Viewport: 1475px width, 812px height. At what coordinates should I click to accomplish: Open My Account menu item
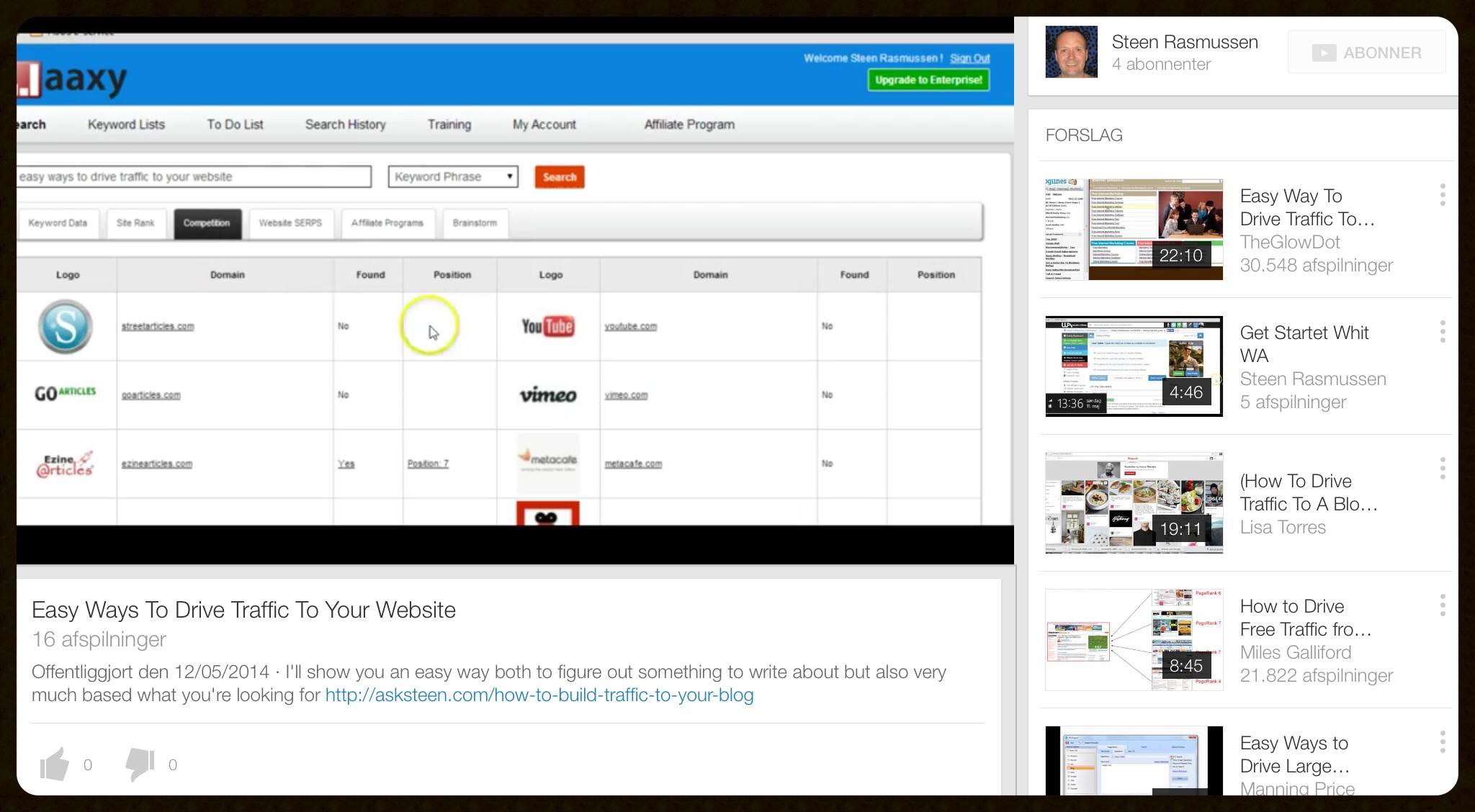pos(544,125)
